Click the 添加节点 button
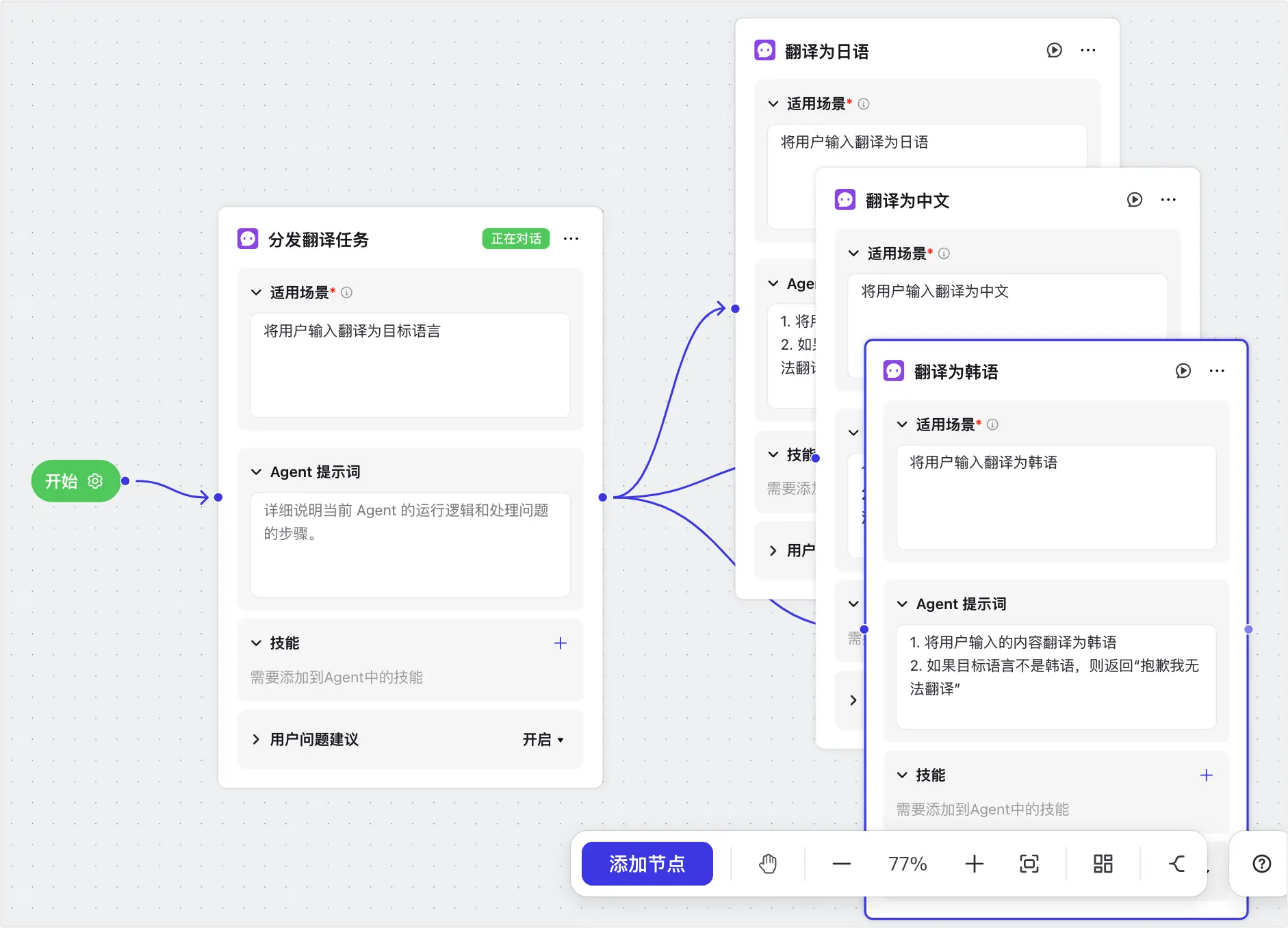This screenshot has width=1288, height=928. tap(647, 864)
